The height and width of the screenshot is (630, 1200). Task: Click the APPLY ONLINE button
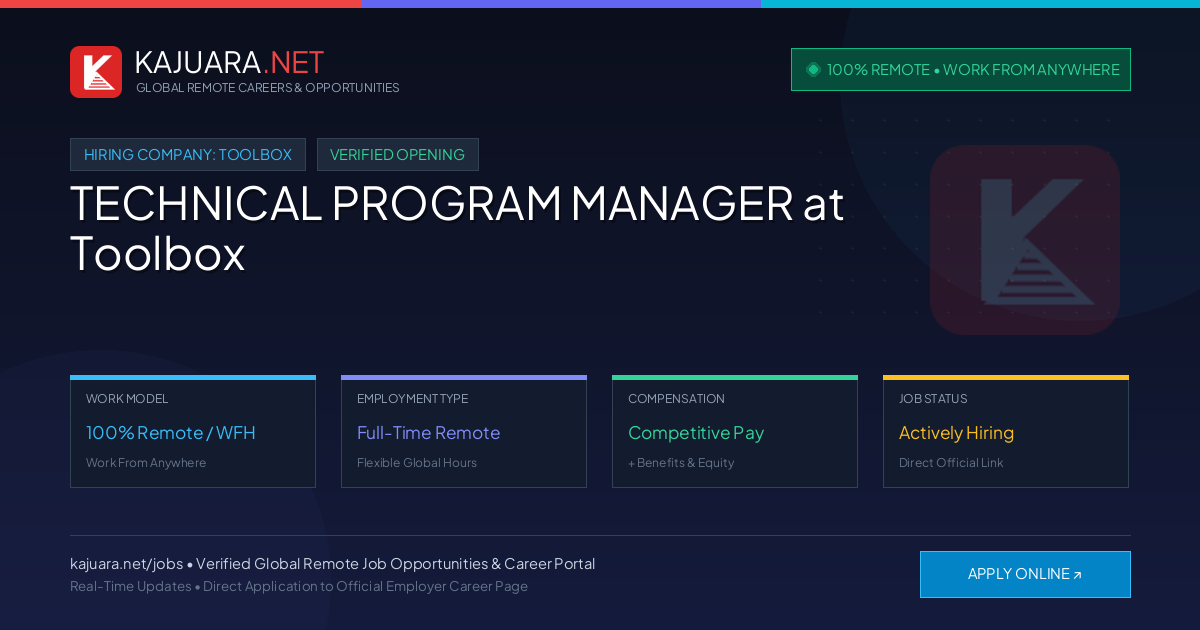pyautogui.click(x=1025, y=574)
